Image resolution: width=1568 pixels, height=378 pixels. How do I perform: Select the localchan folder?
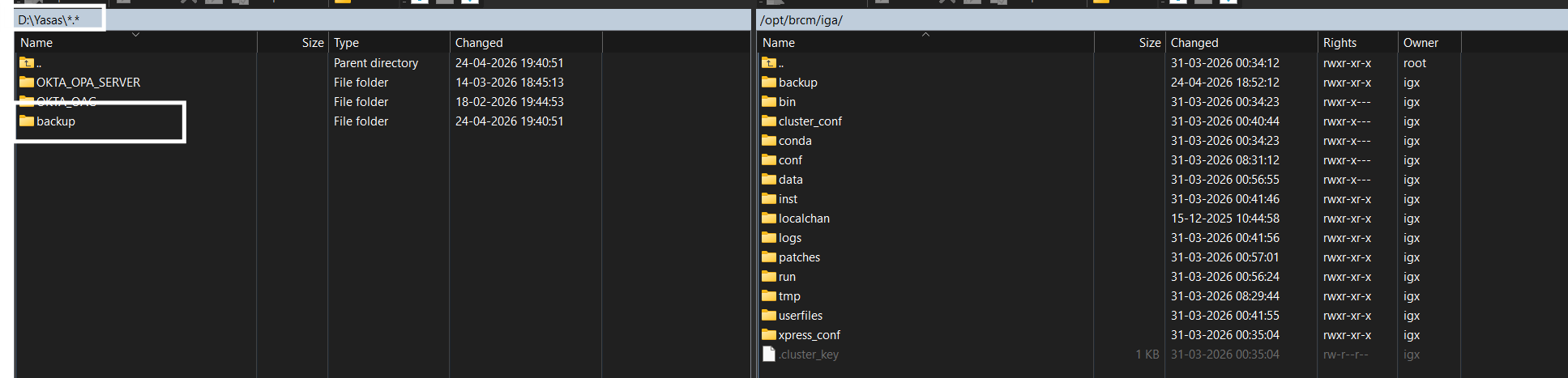pyautogui.click(x=803, y=219)
